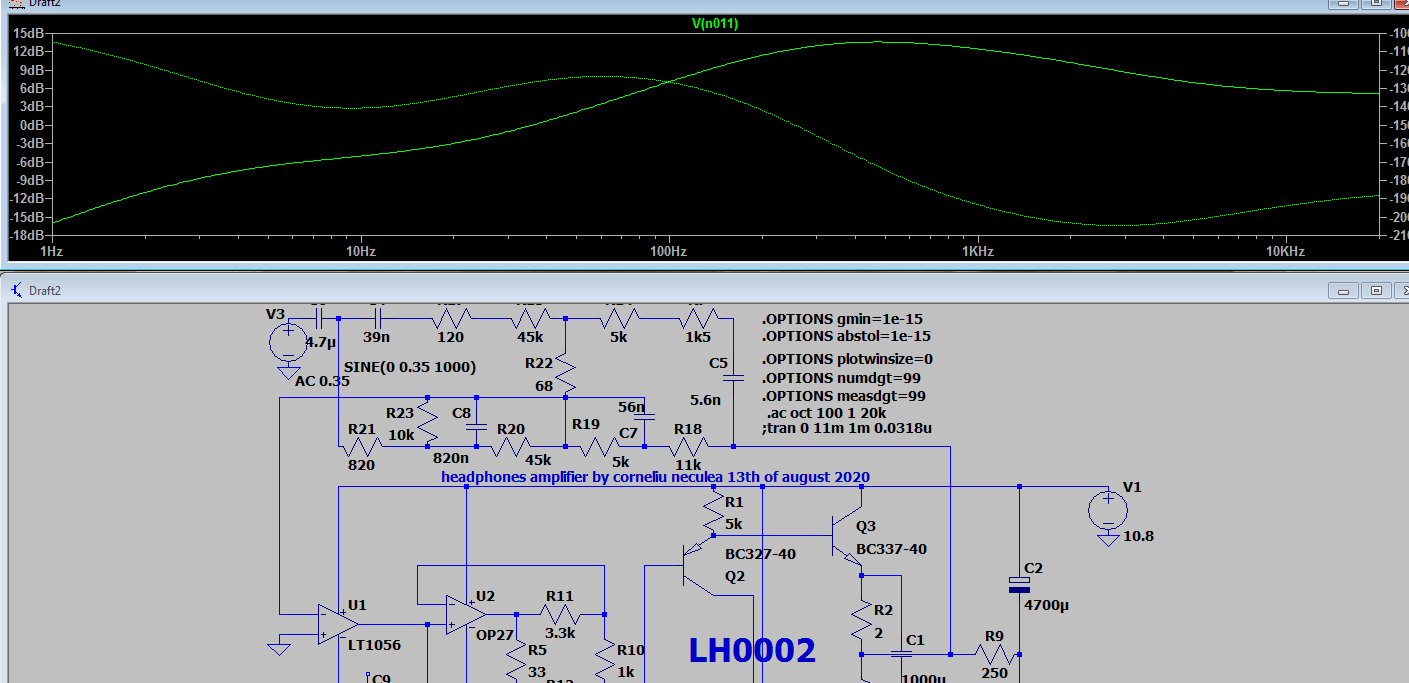This screenshot has height=683, width=1409.
Task: Click the .OPTIONS measdgt=99 directive
Action: (x=843, y=396)
